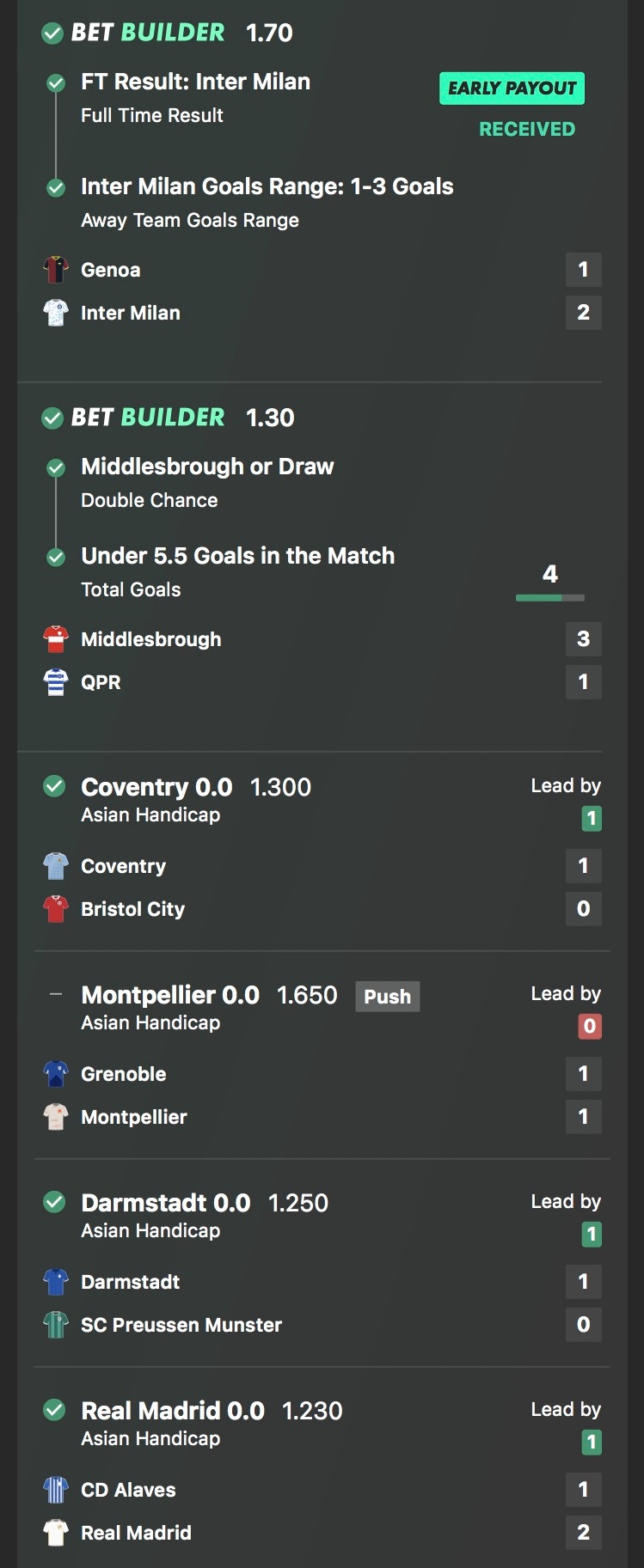Click the CD Alaves striped shirt icon

pos(56,1490)
